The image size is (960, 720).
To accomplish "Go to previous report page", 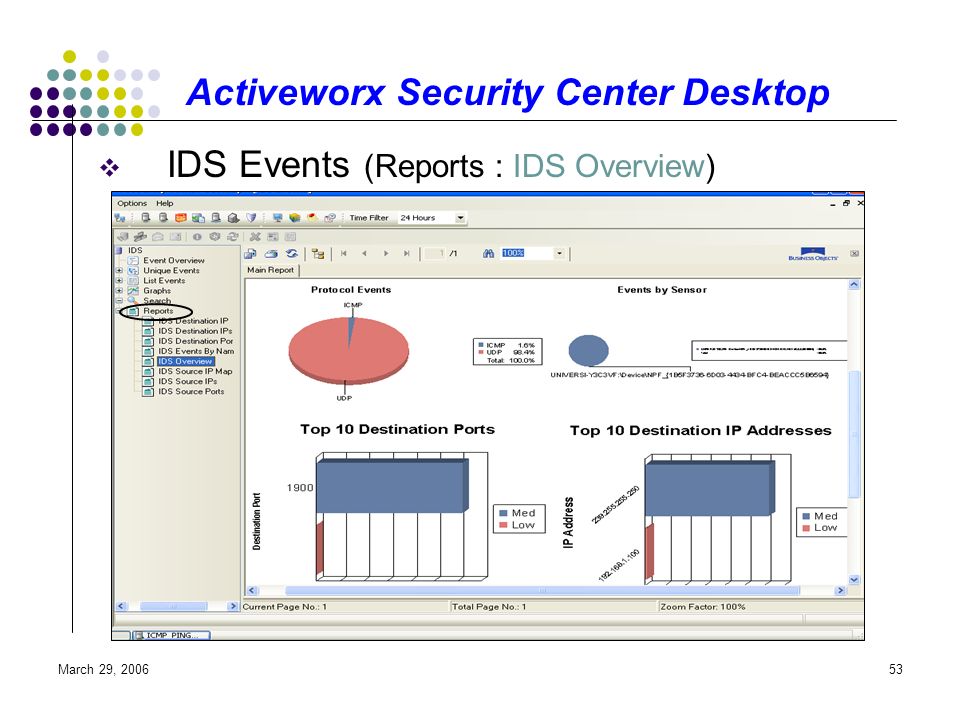I will pos(364,253).
